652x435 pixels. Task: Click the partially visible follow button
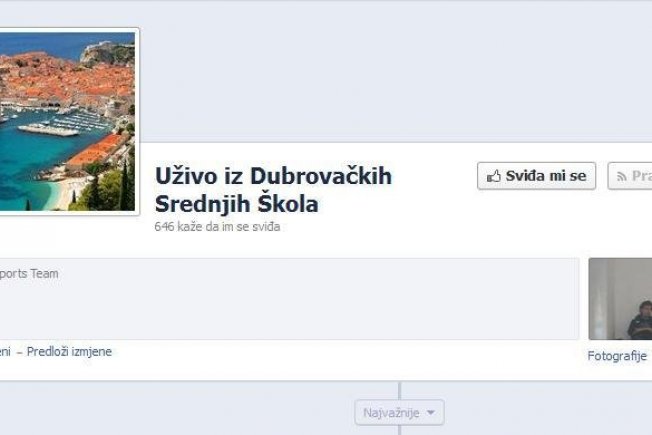click(630, 176)
